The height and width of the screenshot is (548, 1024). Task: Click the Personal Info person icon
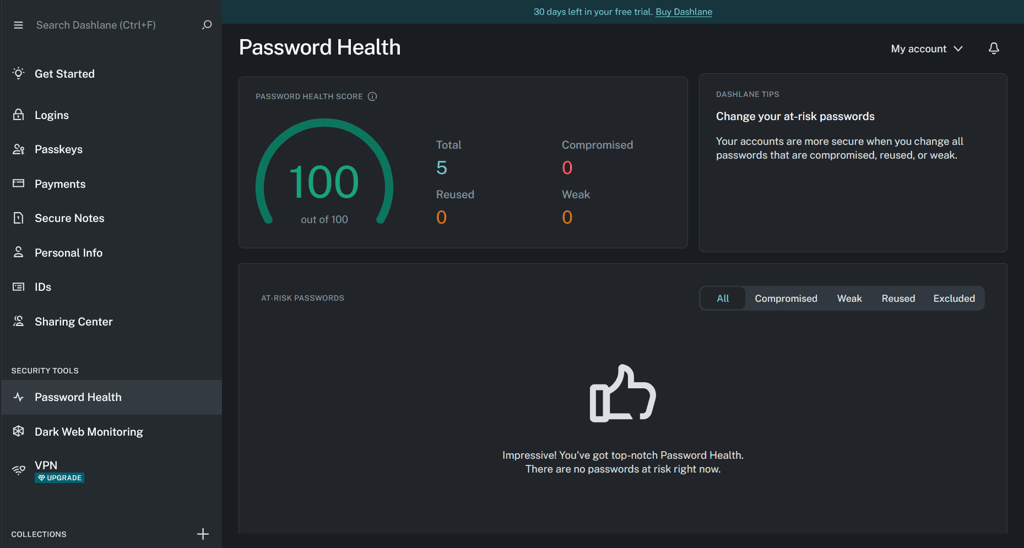[x=18, y=252]
